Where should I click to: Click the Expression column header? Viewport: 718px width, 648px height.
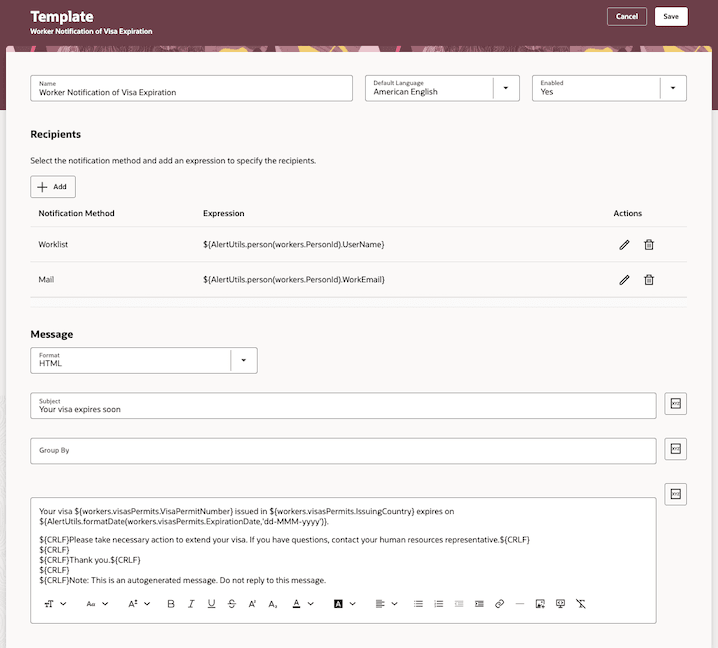pos(223,213)
